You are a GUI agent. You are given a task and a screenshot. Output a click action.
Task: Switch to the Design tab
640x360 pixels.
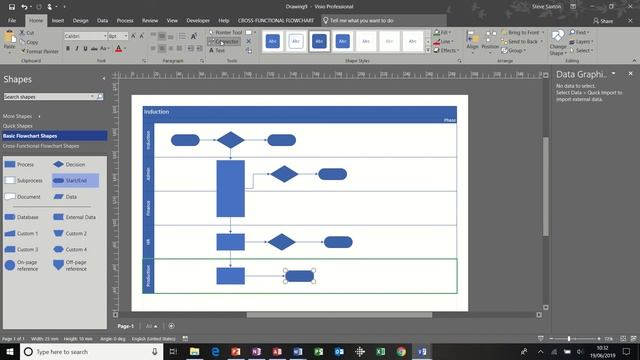[x=80, y=20]
